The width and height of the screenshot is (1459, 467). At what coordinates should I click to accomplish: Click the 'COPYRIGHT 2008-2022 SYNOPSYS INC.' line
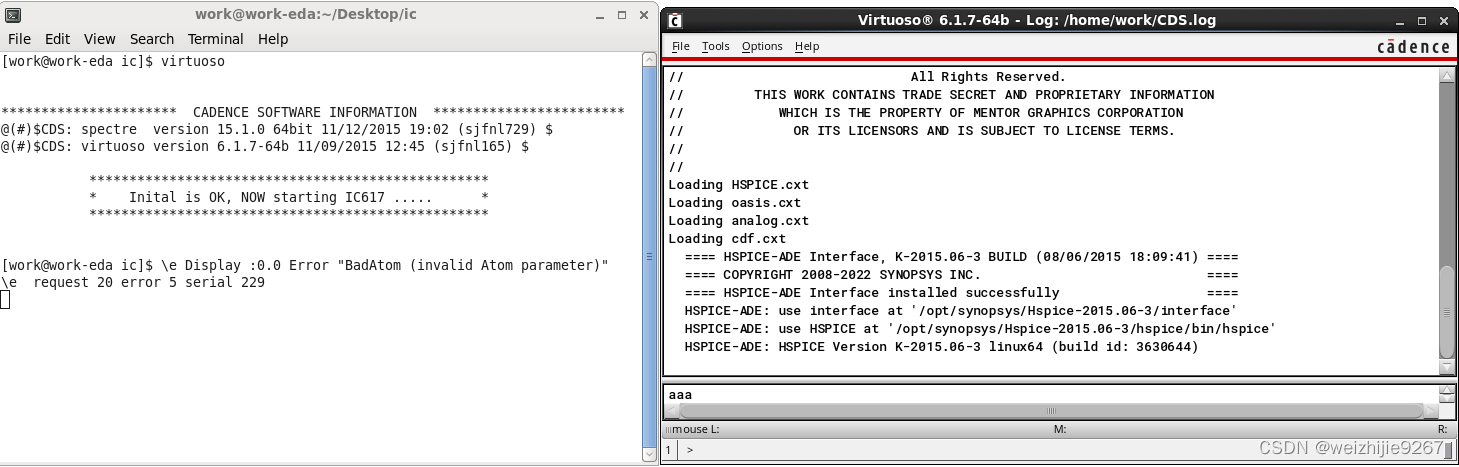pos(961,275)
